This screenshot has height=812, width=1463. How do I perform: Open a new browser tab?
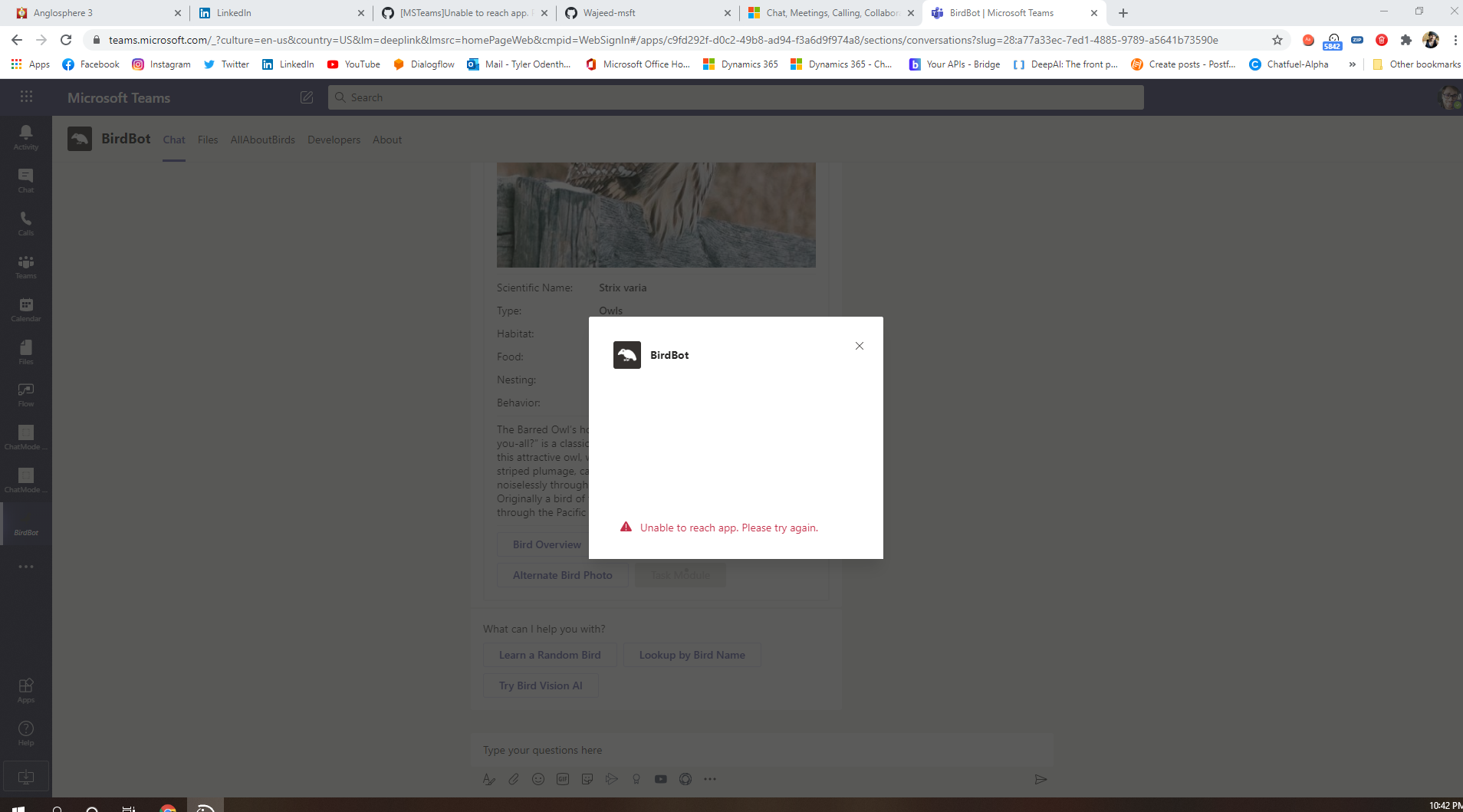tap(1123, 13)
